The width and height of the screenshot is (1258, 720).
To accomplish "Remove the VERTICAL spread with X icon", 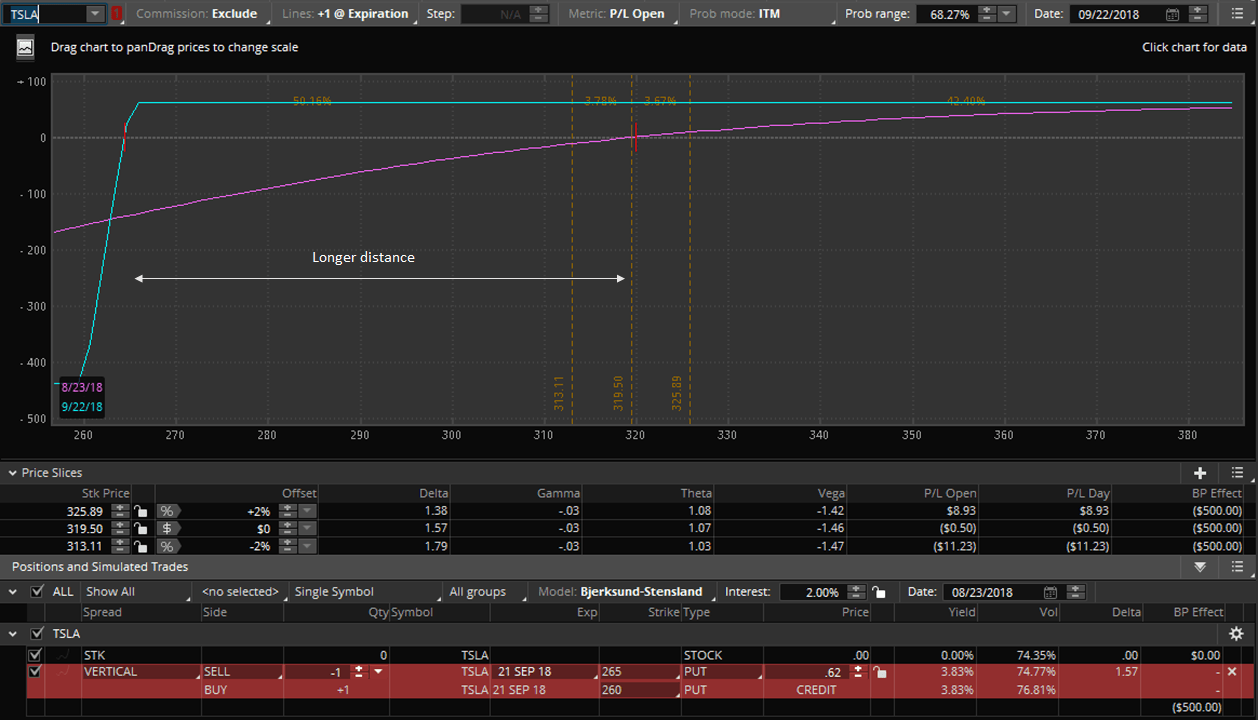I will 1231,672.
